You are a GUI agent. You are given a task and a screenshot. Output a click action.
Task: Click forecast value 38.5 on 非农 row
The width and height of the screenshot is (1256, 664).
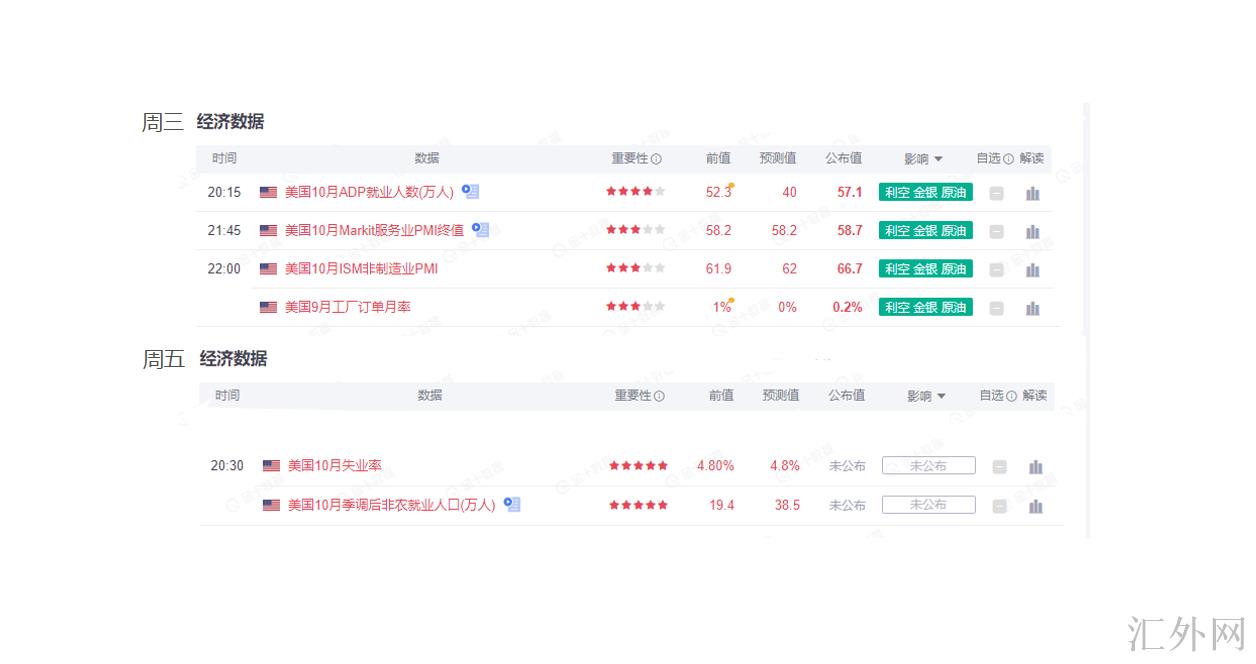(x=788, y=505)
